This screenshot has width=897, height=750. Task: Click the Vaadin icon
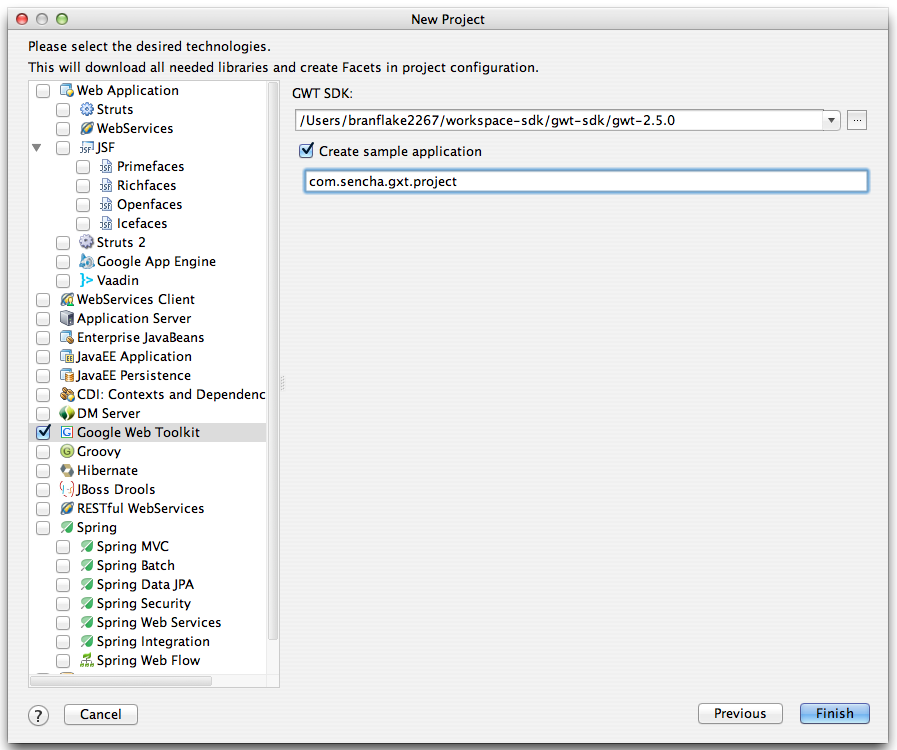click(86, 280)
